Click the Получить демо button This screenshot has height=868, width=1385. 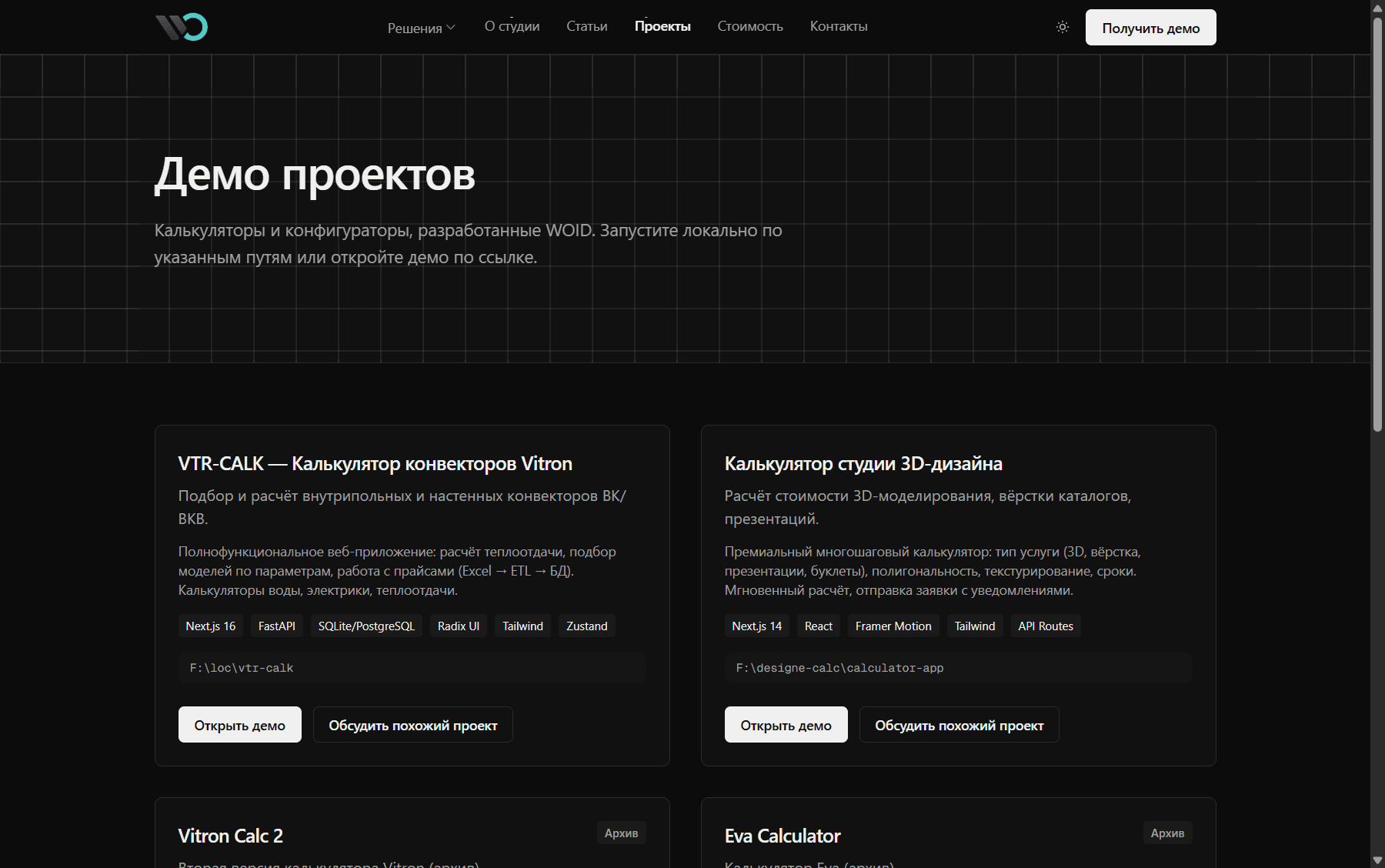coord(1150,28)
